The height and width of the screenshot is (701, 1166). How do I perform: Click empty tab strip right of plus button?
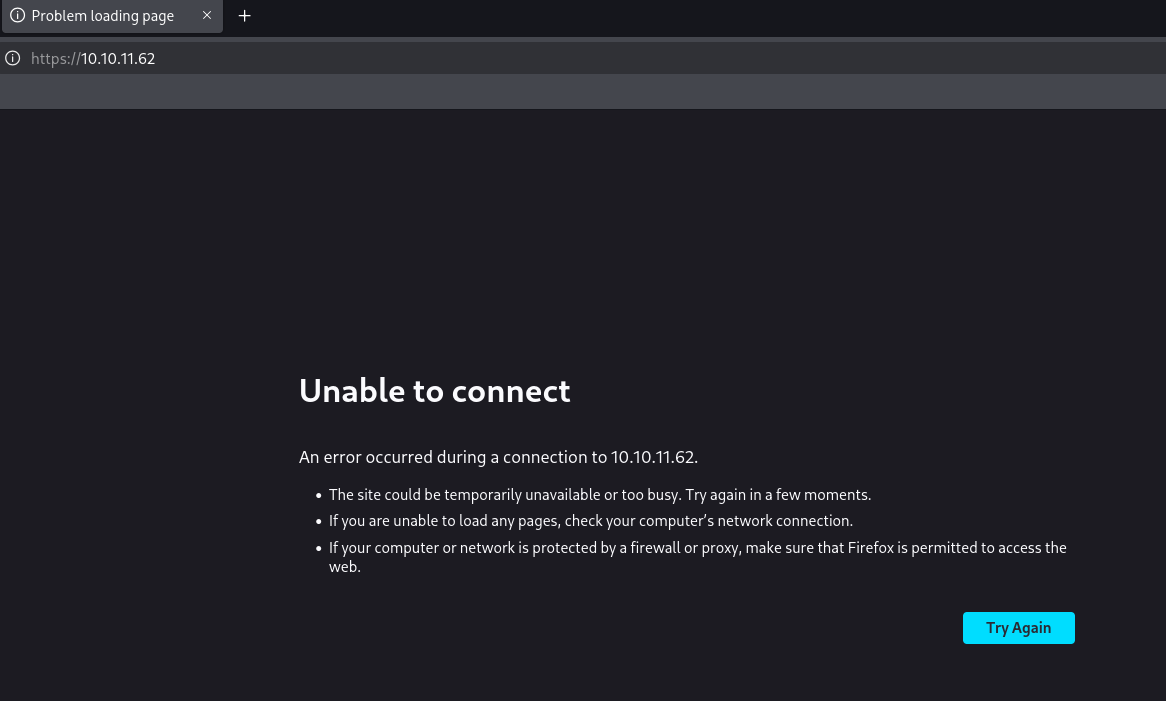(x=700, y=16)
